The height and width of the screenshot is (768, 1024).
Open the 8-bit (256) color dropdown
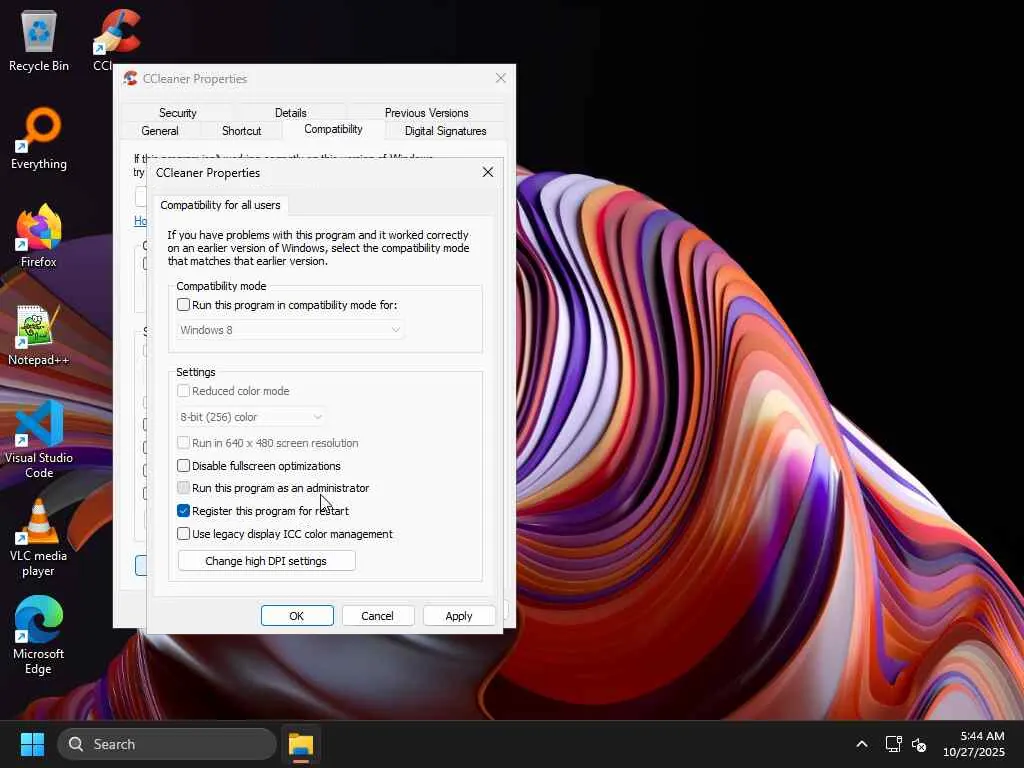coord(251,417)
